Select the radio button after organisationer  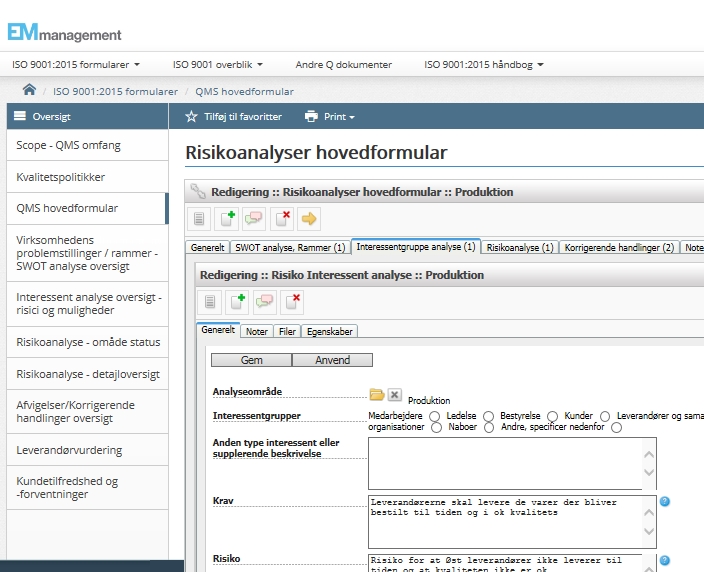pyautogui.click(x=436, y=427)
